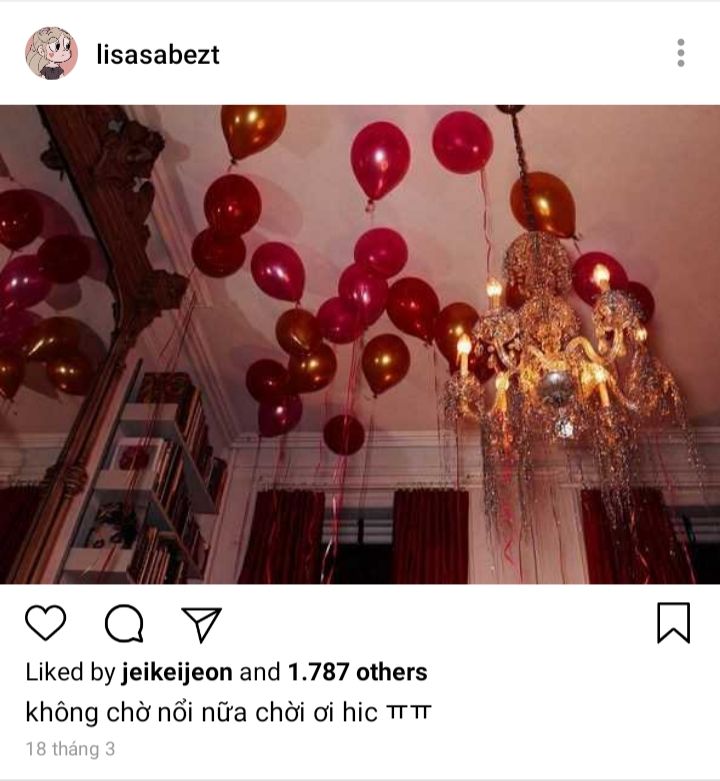Tap the post date 18 tháng 3
Viewport: 720px width, 781px height.
[x=70, y=749]
